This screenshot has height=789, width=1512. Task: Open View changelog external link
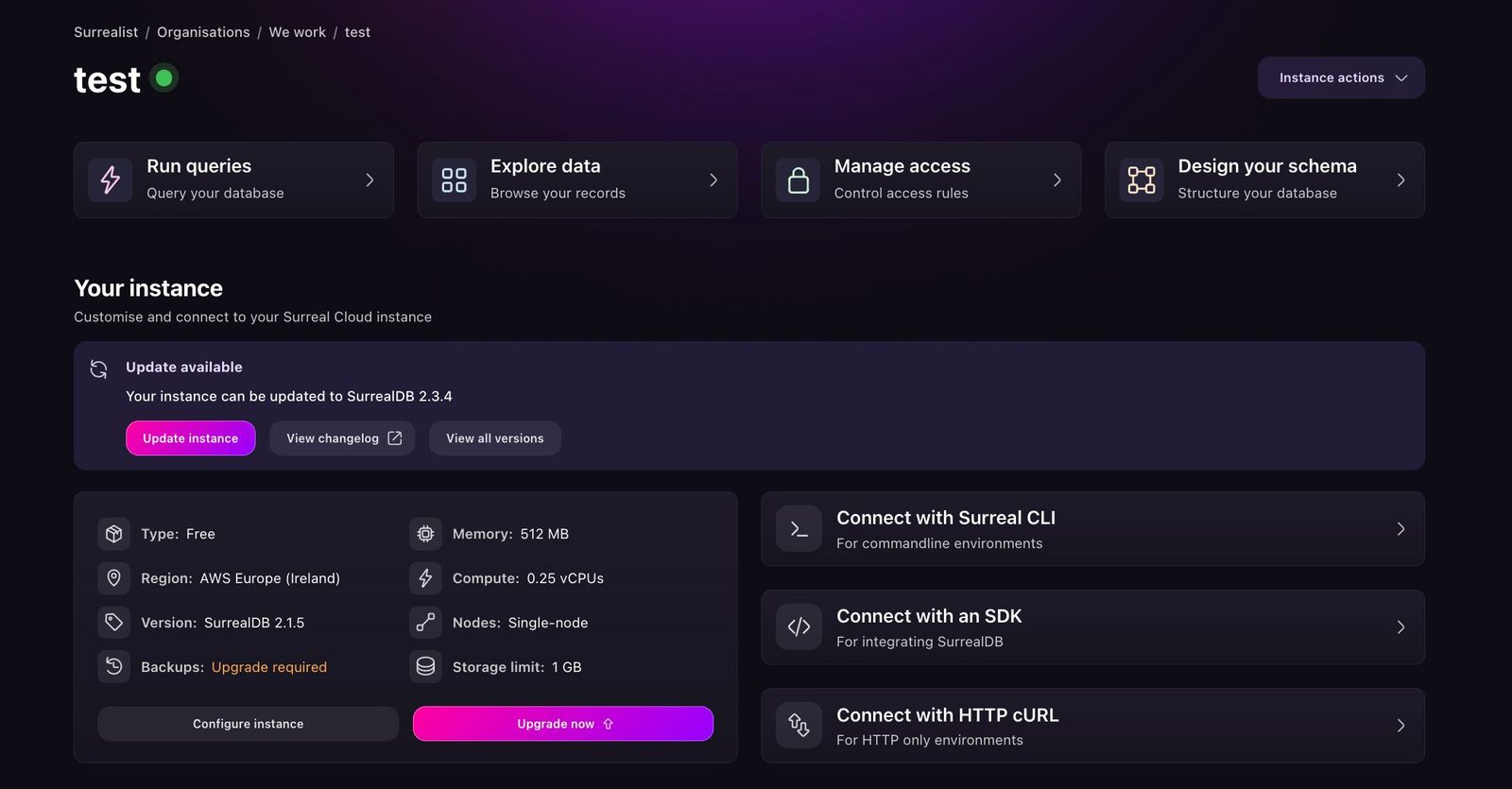342,438
